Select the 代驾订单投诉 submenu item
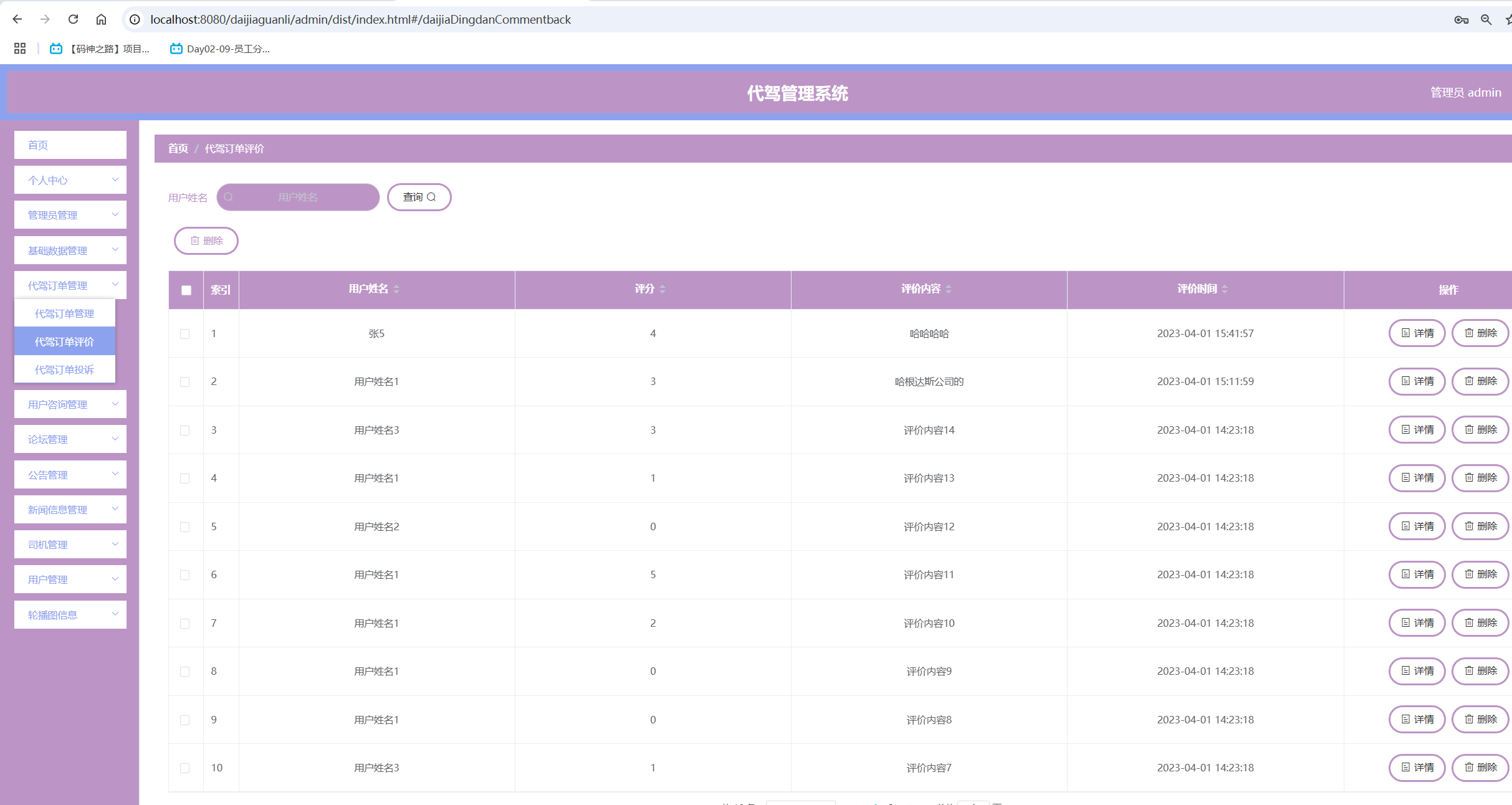 pos(65,369)
